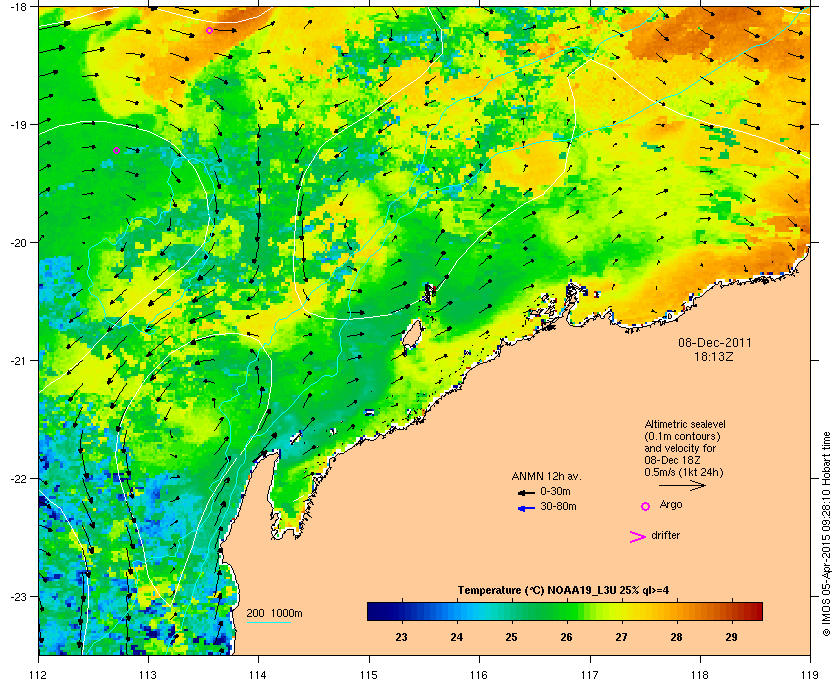840x680 pixels.
Task: Click the colorbar tick label 24
Action: (x=456, y=637)
